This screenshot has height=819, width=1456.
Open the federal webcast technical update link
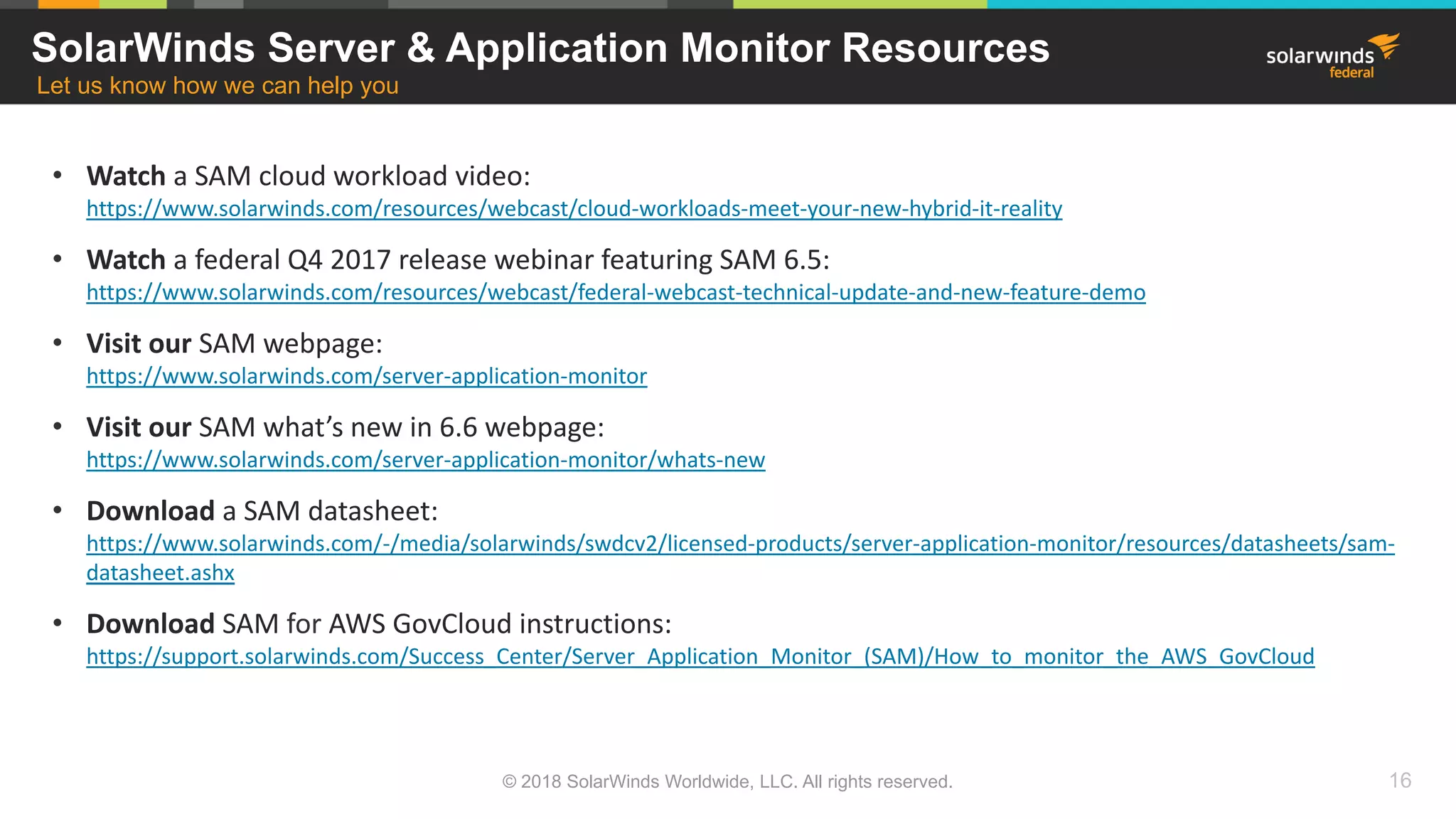click(616, 292)
